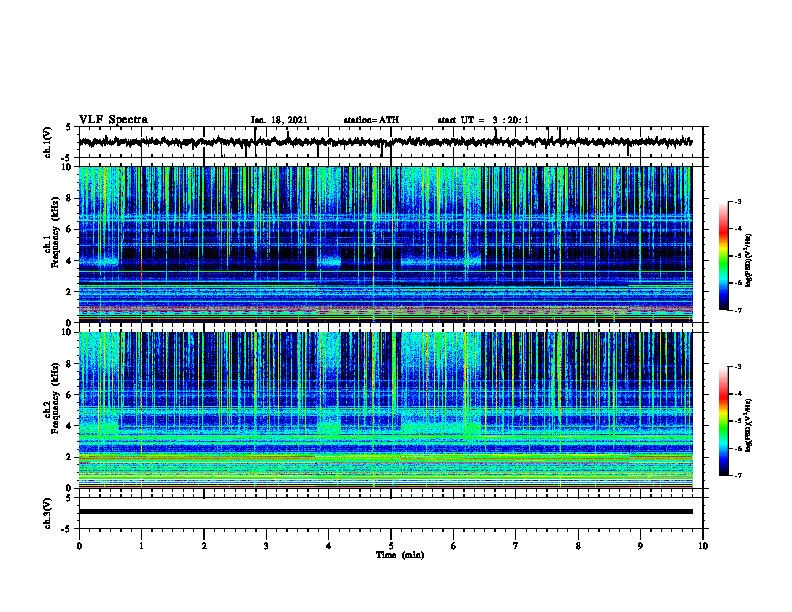This screenshot has height=612, width=792.
Task: Click the "8" kHz tick on ch.2 spectrogram
Action: 70,364
